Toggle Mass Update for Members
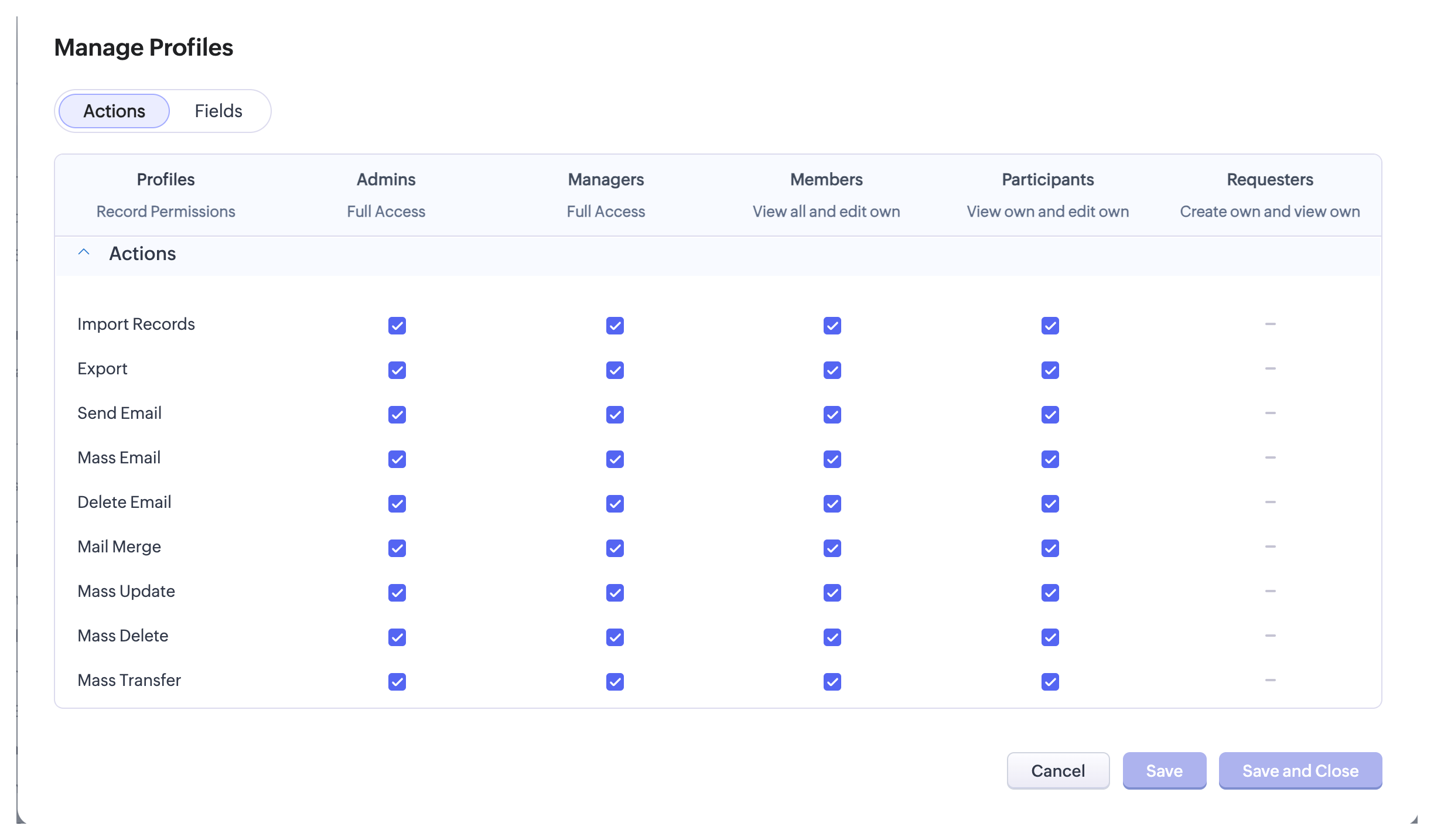Viewport: 1434px width, 840px height. coord(832,593)
